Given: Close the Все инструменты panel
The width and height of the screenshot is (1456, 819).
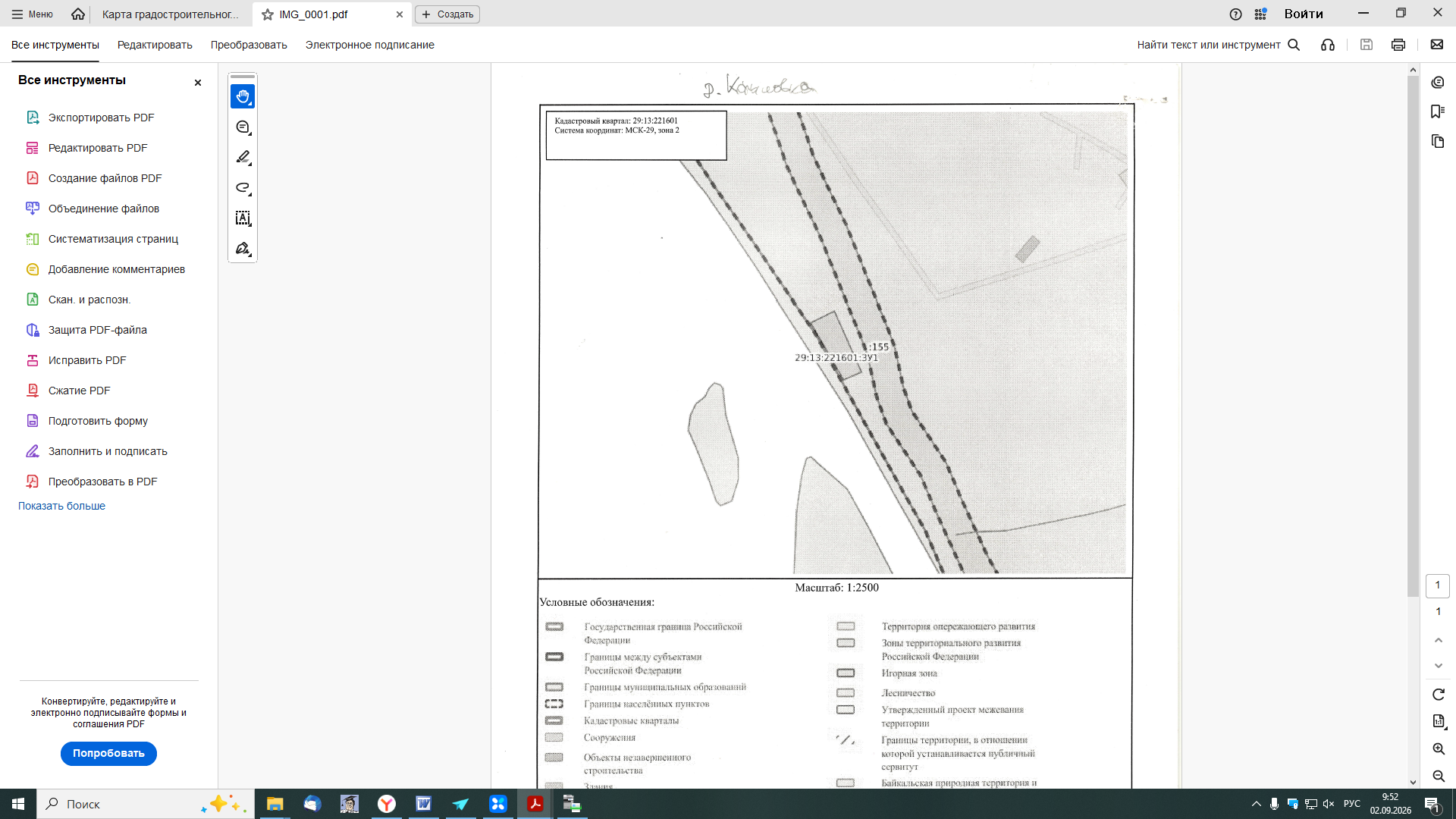Looking at the screenshot, I should [x=198, y=83].
